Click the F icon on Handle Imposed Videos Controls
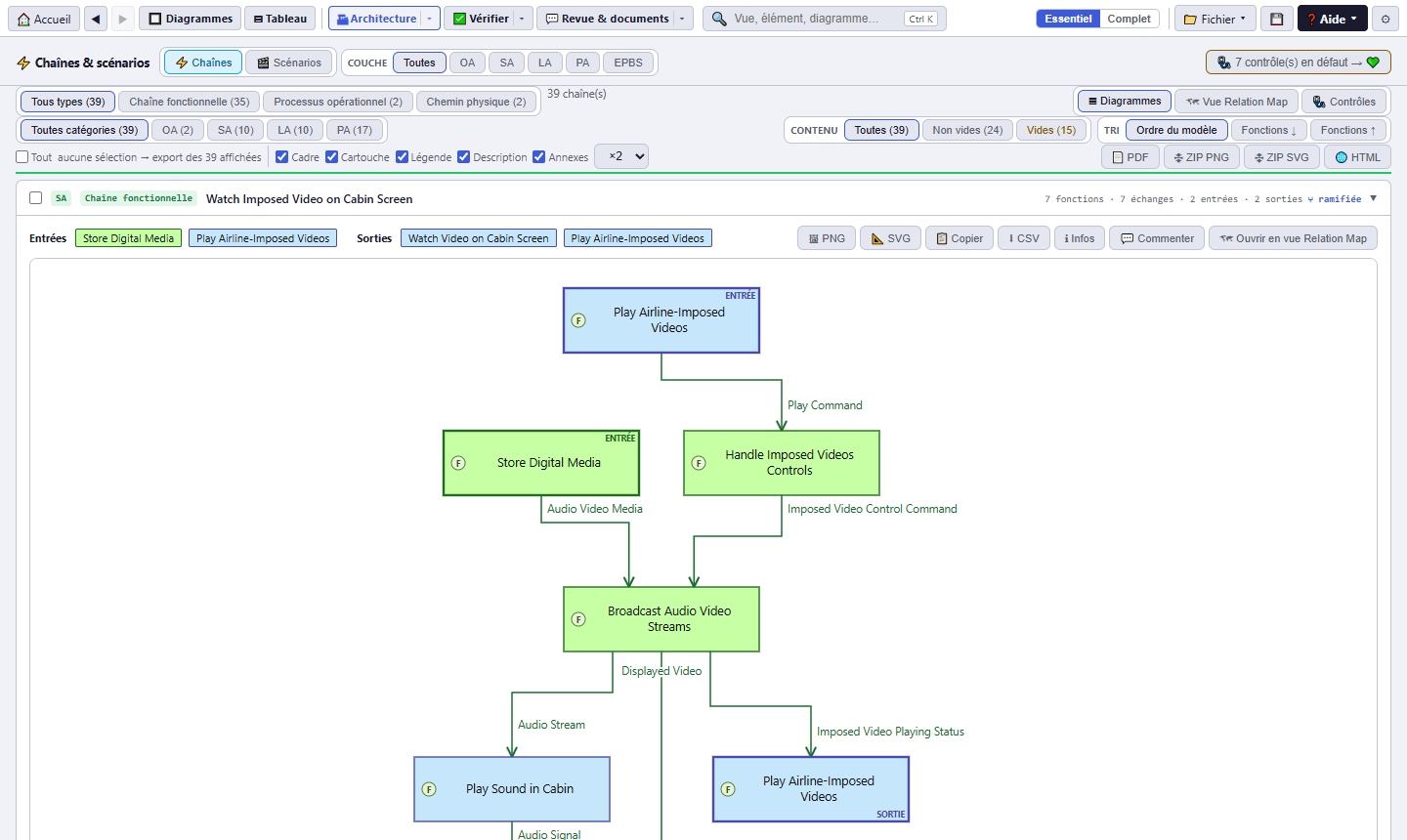Image resolution: width=1407 pixels, height=840 pixels. [x=699, y=463]
